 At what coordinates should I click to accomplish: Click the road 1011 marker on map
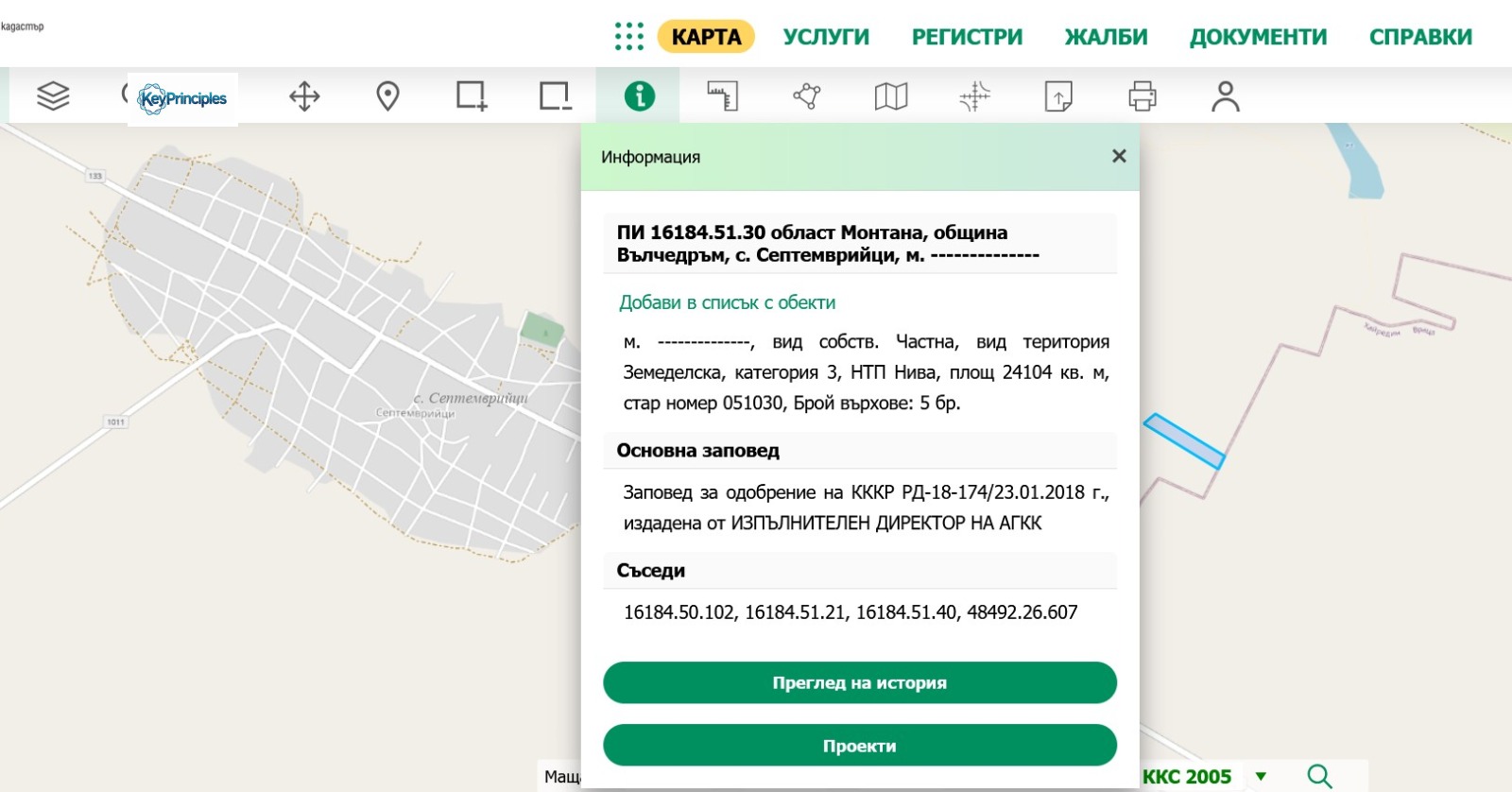coord(115,422)
